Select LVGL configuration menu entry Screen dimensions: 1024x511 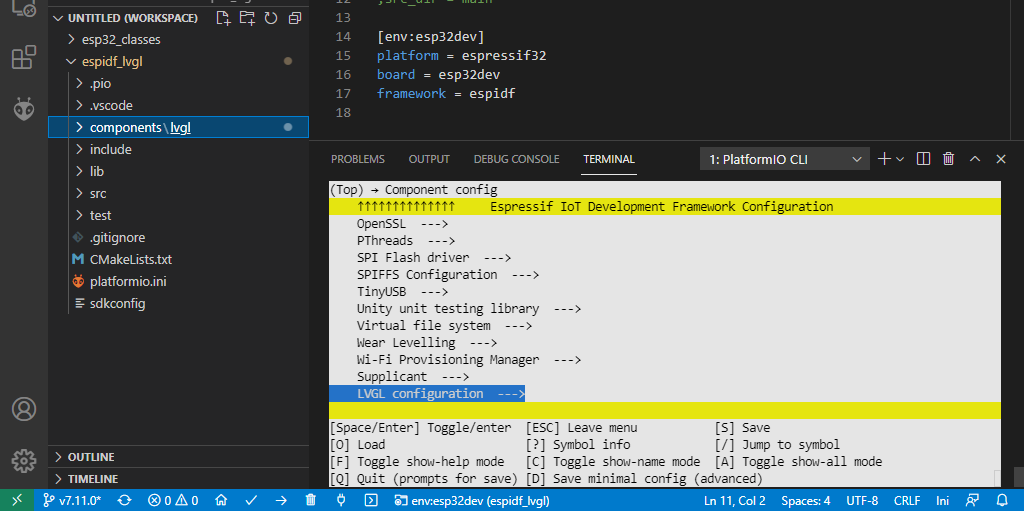point(427,393)
